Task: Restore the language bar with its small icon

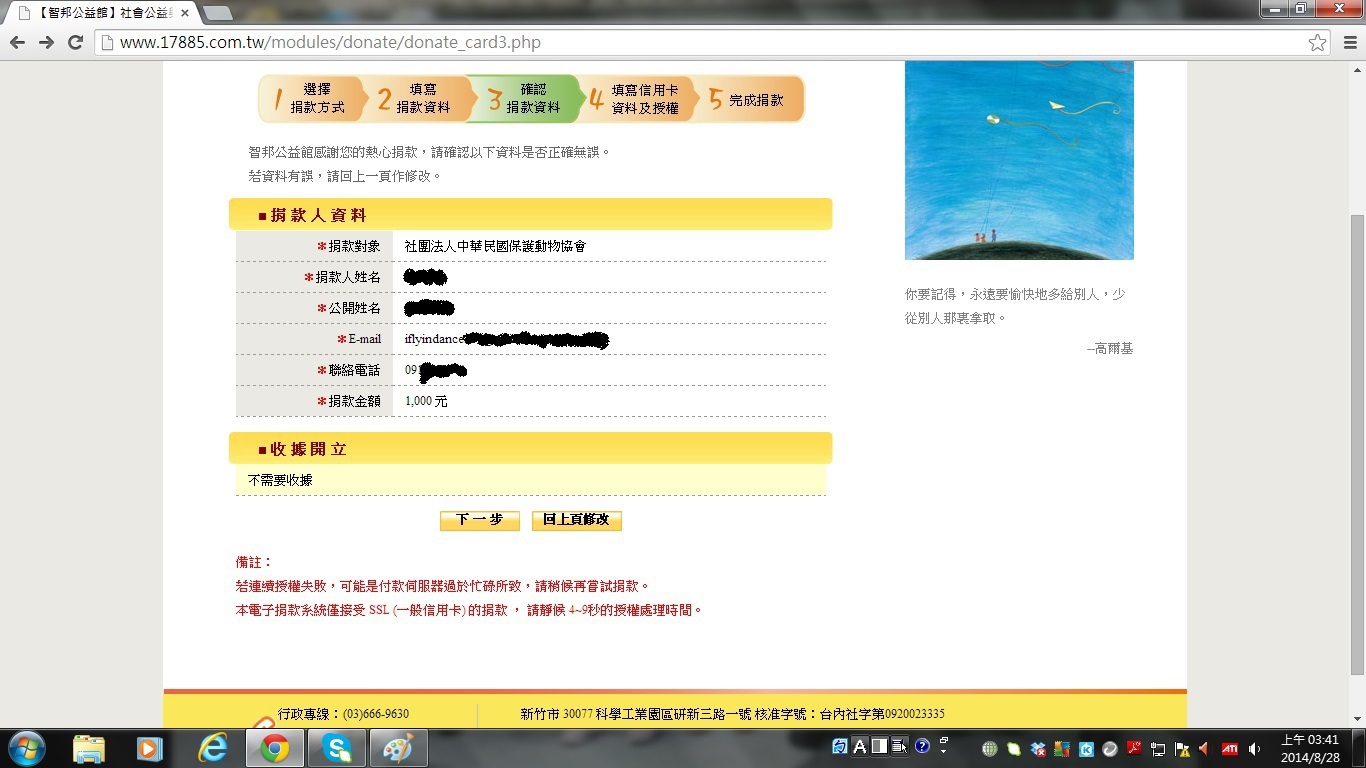Action: pyautogui.click(x=944, y=740)
